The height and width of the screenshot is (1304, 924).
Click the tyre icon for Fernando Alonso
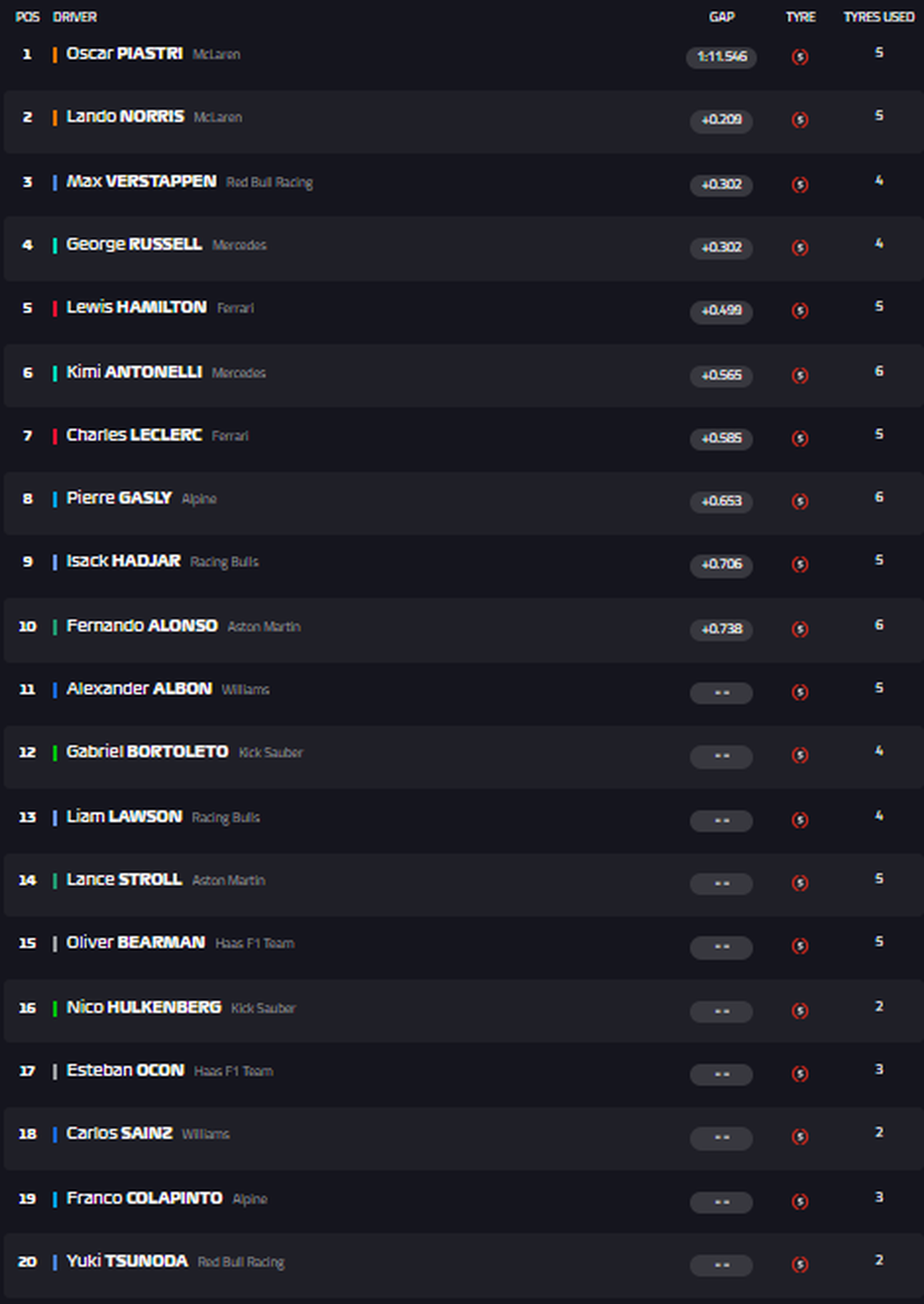click(800, 629)
